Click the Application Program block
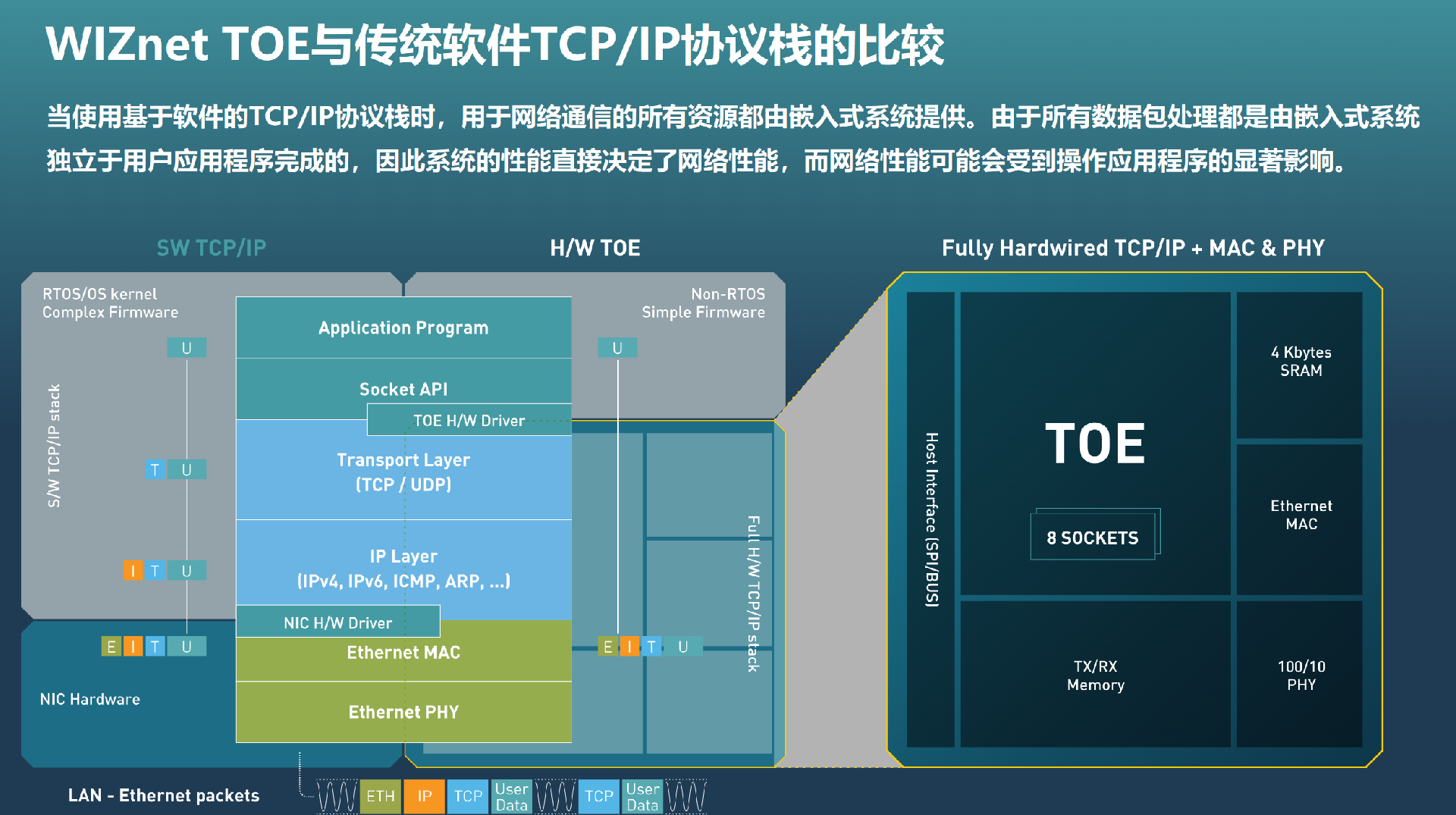 403,328
